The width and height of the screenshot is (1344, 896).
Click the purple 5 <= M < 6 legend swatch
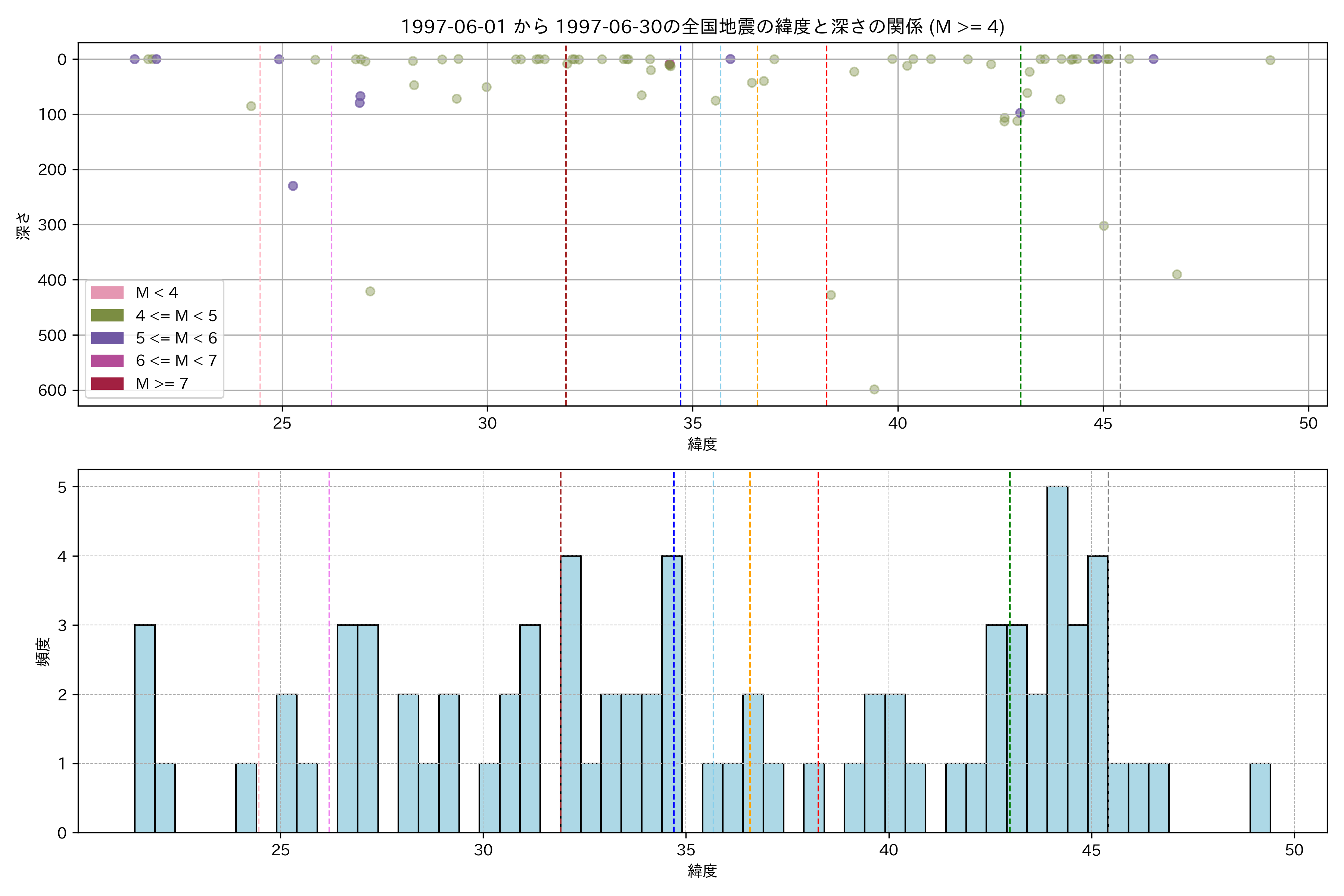coord(107,338)
